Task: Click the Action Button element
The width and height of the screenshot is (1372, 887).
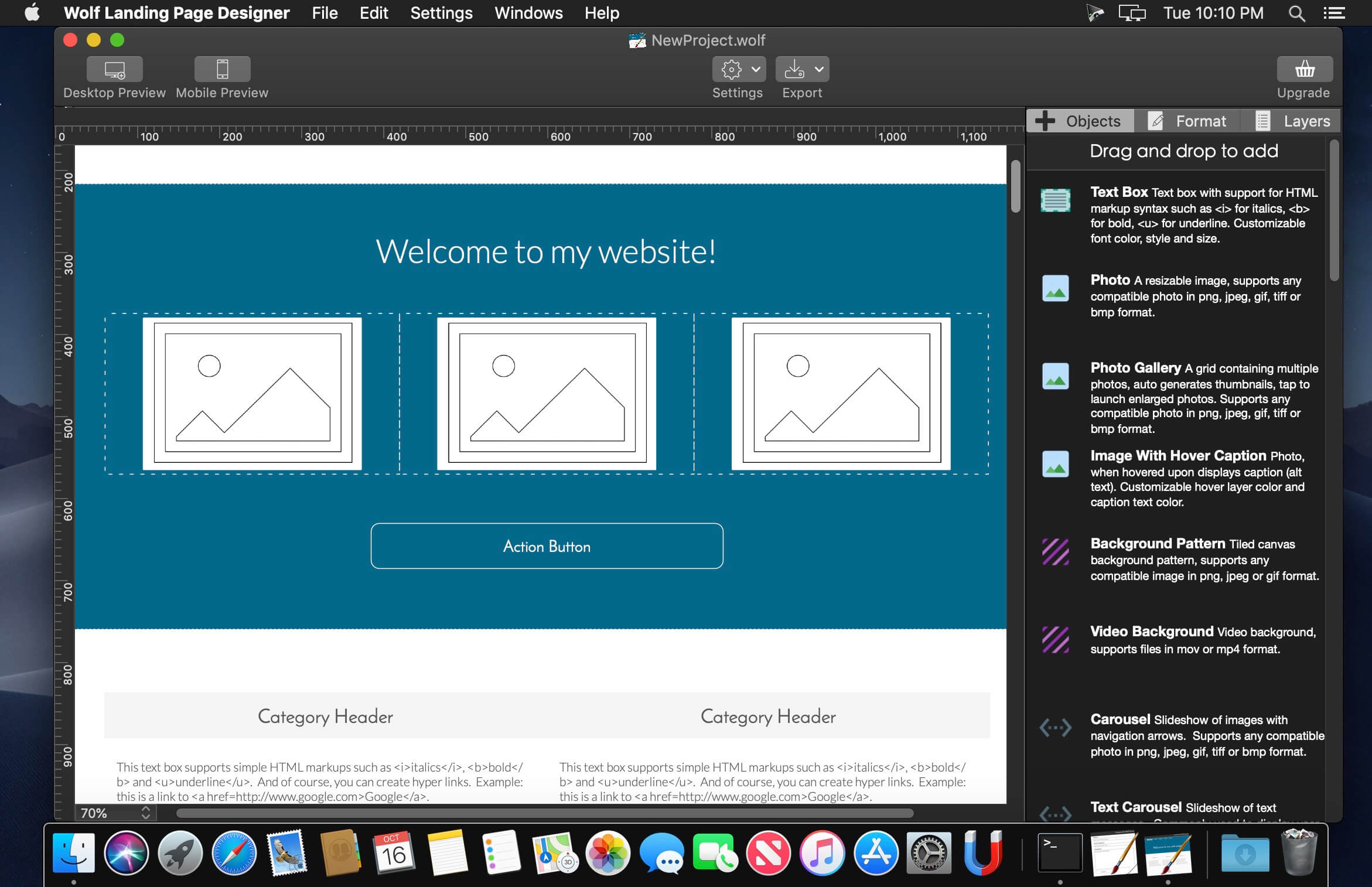Action: [x=547, y=545]
